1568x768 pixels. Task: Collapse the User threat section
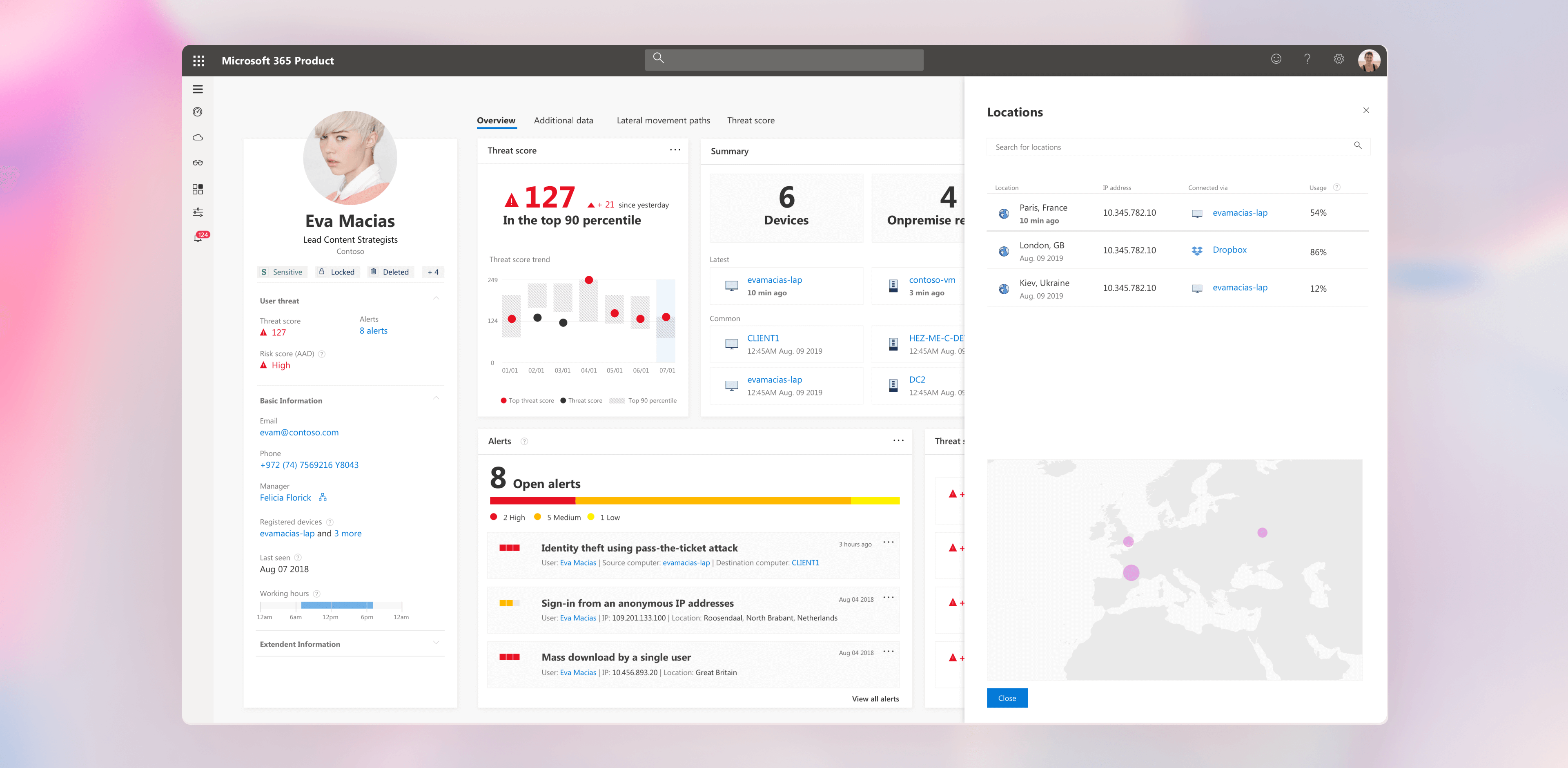point(436,298)
